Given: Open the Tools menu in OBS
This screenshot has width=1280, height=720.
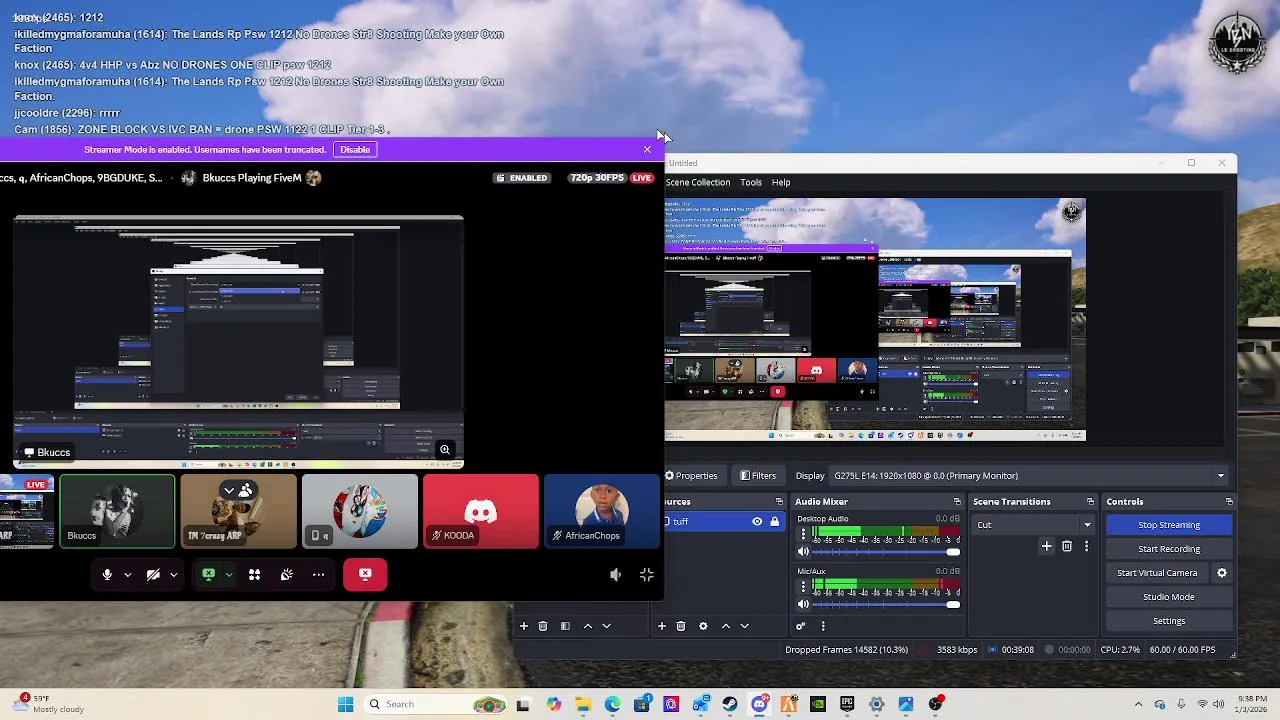Looking at the screenshot, I should click(x=751, y=182).
